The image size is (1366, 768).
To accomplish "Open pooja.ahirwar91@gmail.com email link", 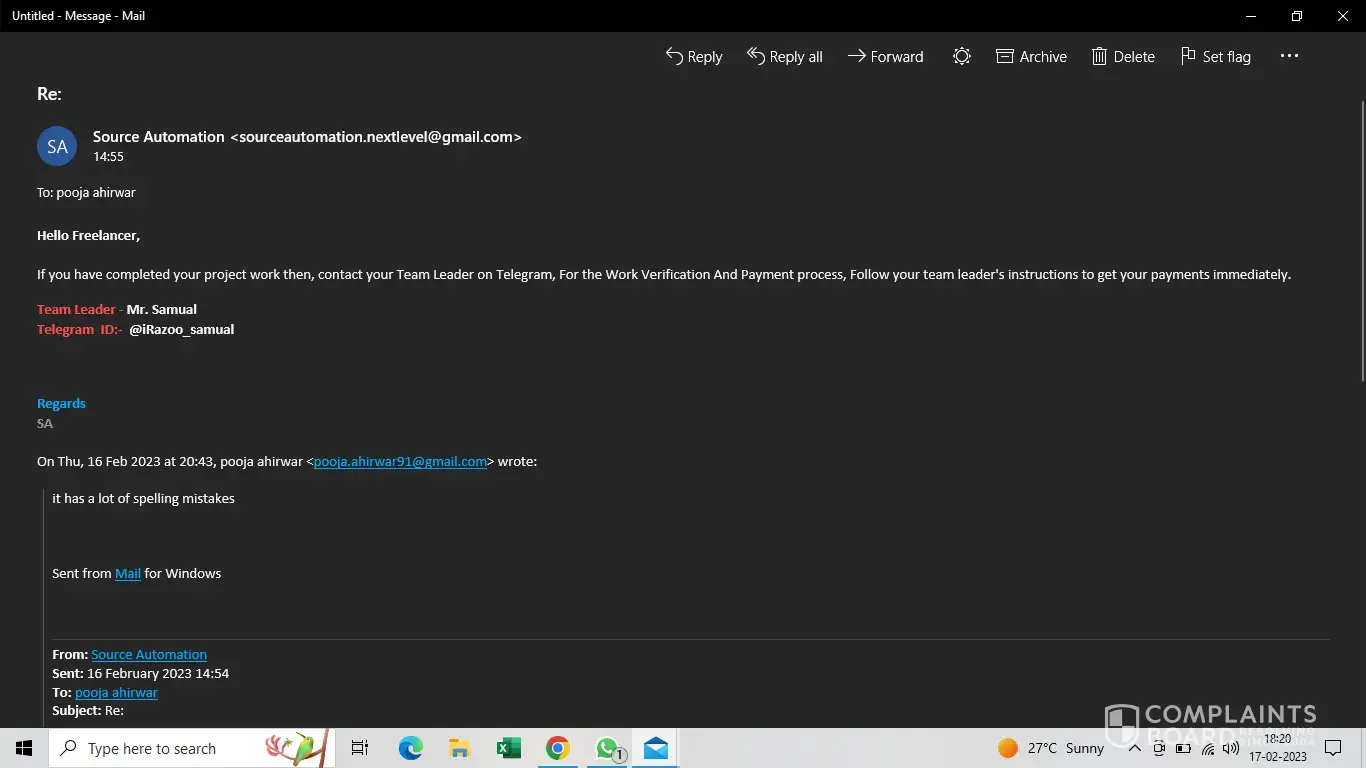I will (x=400, y=462).
